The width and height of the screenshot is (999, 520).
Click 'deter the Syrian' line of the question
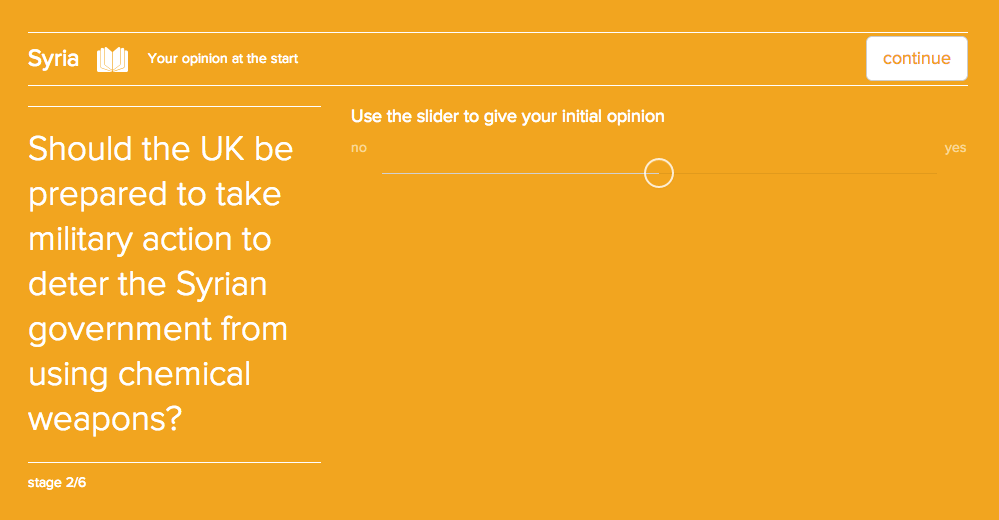[x=148, y=284]
